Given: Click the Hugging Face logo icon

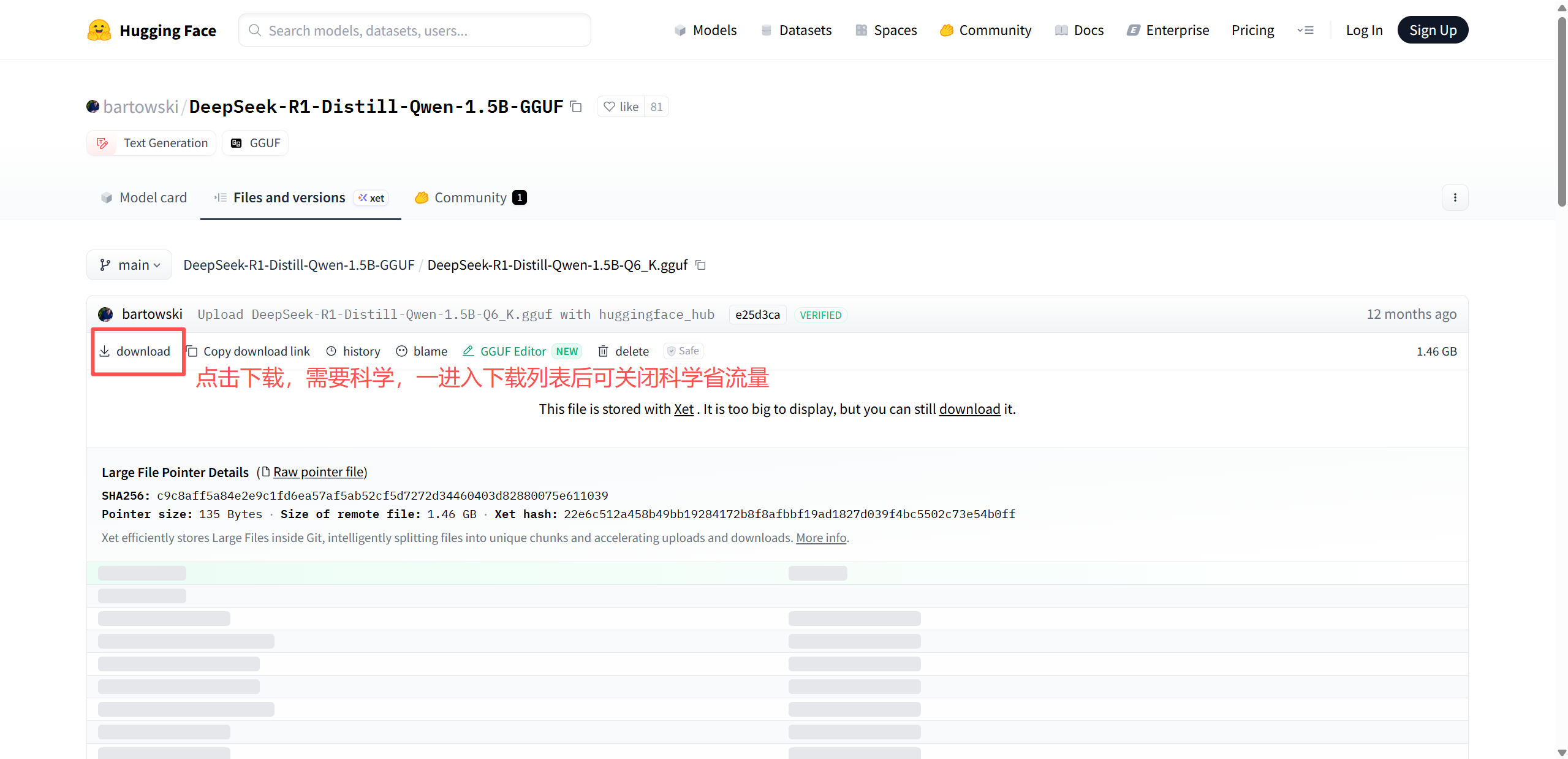Looking at the screenshot, I should 99,30.
